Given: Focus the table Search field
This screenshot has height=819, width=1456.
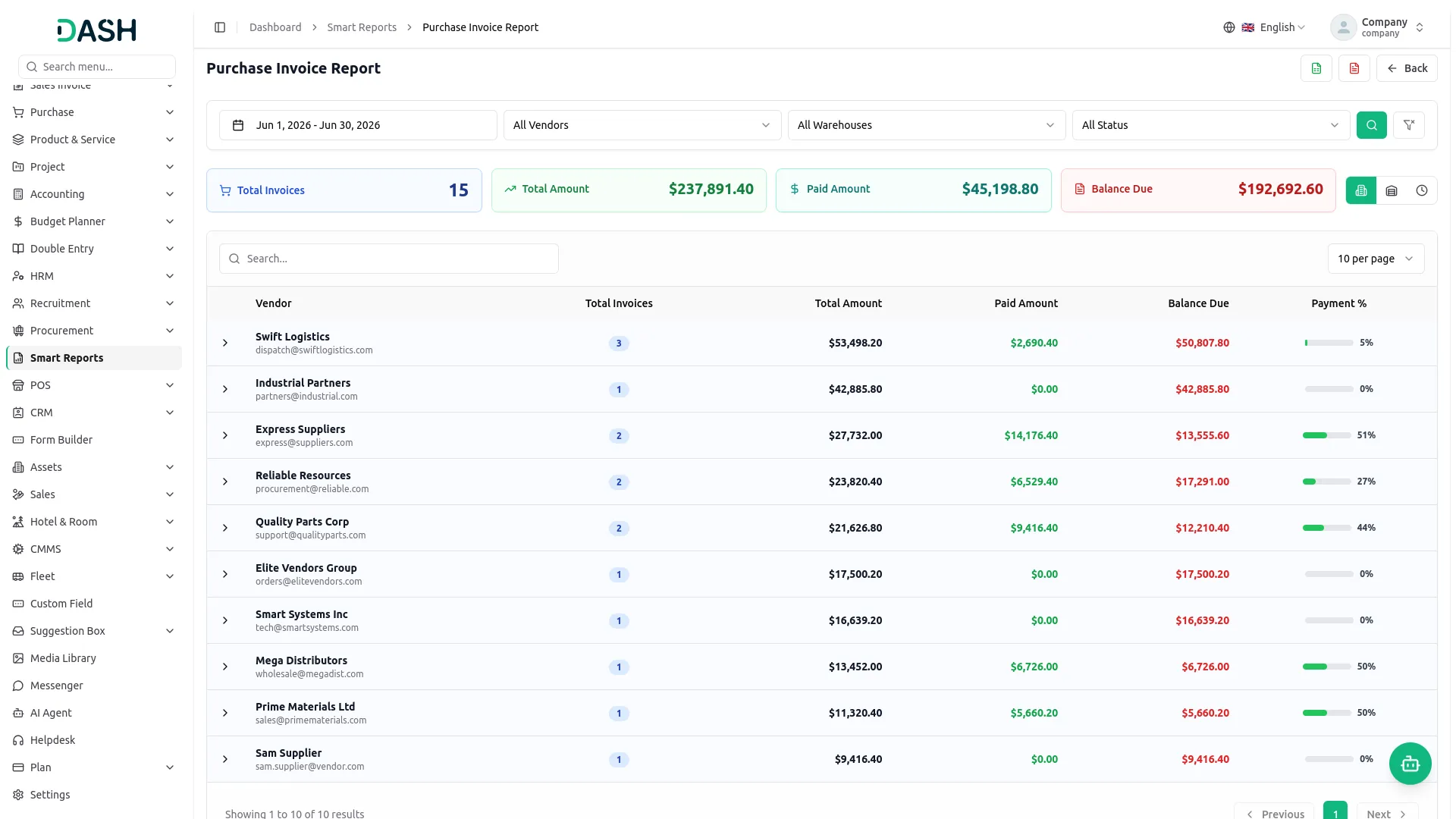Looking at the screenshot, I should click(x=389, y=259).
